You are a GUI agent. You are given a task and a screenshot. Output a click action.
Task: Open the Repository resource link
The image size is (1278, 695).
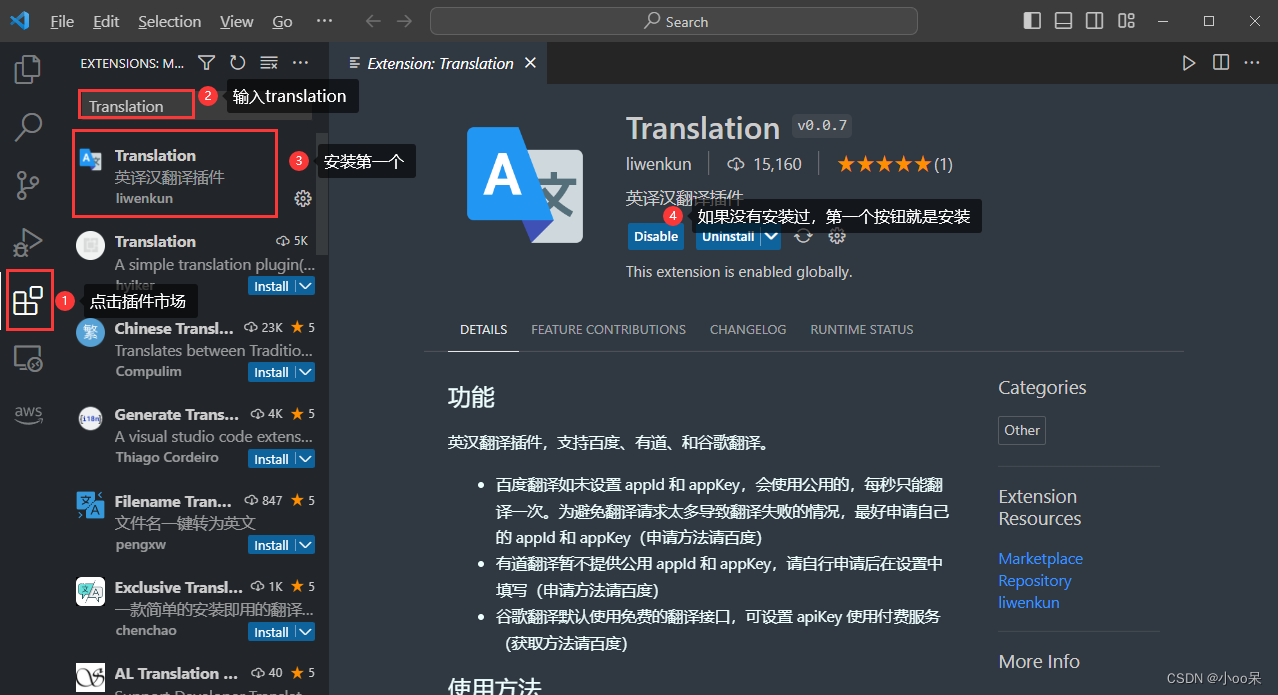(1034, 580)
